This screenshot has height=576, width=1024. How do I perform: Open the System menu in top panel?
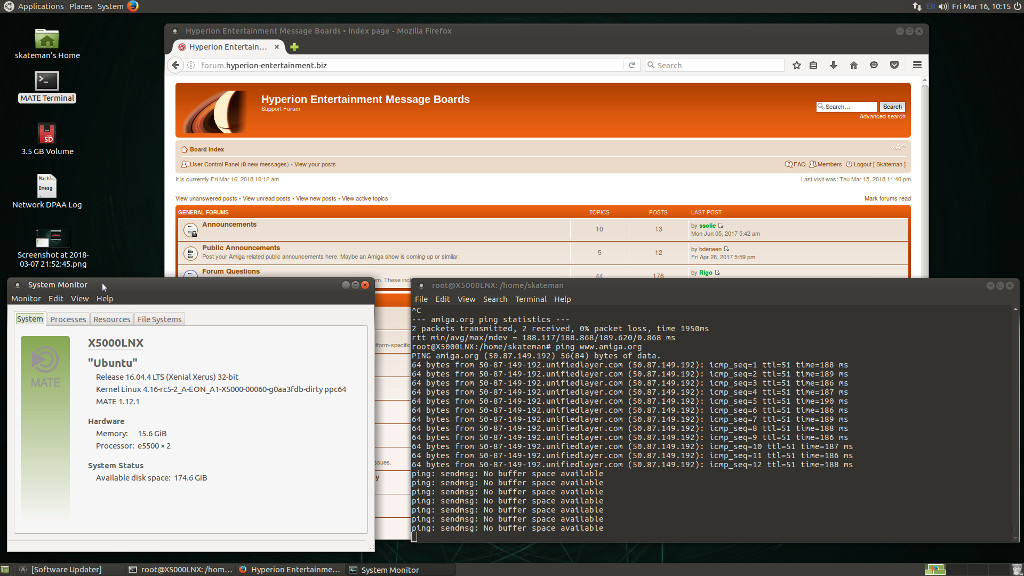point(110,6)
